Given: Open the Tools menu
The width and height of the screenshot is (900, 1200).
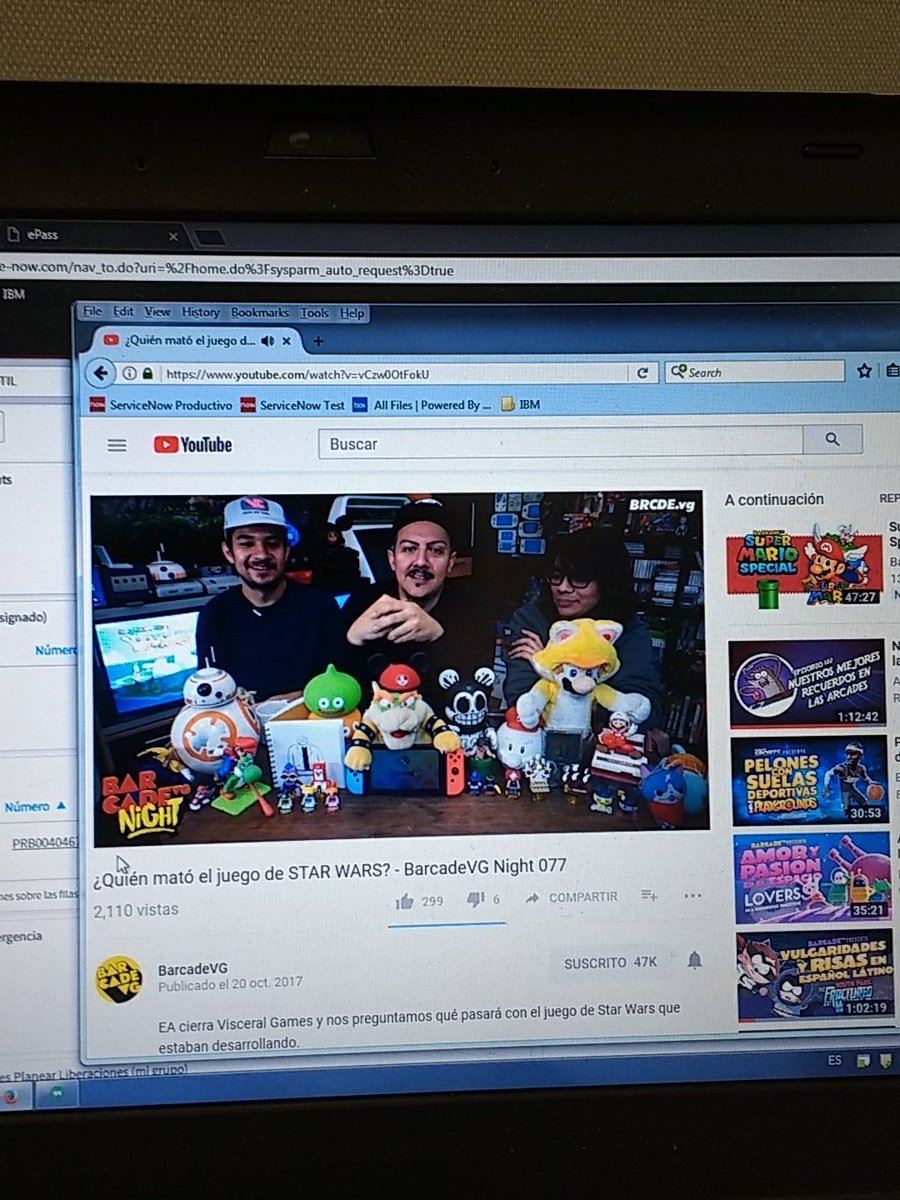Looking at the screenshot, I should [x=315, y=313].
